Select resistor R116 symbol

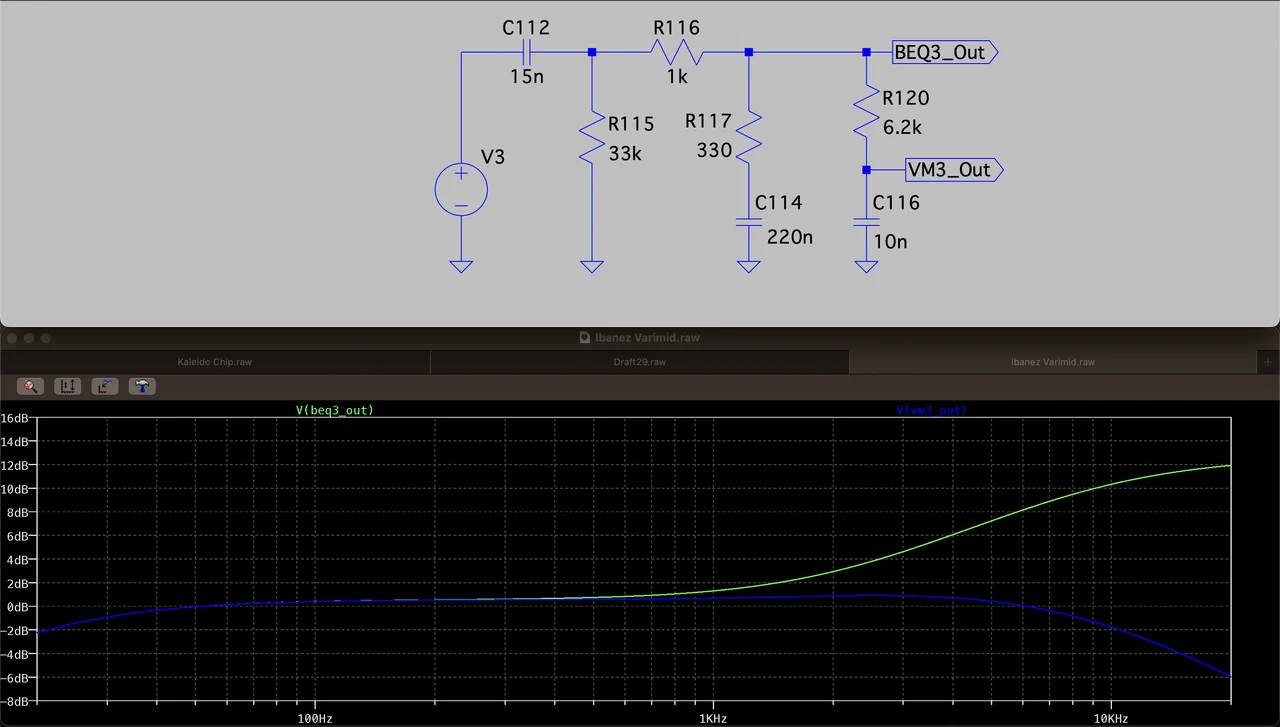677,52
